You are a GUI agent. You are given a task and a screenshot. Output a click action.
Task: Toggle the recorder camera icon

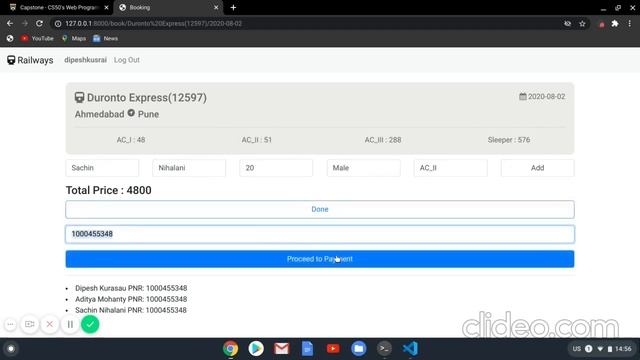(30, 324)
